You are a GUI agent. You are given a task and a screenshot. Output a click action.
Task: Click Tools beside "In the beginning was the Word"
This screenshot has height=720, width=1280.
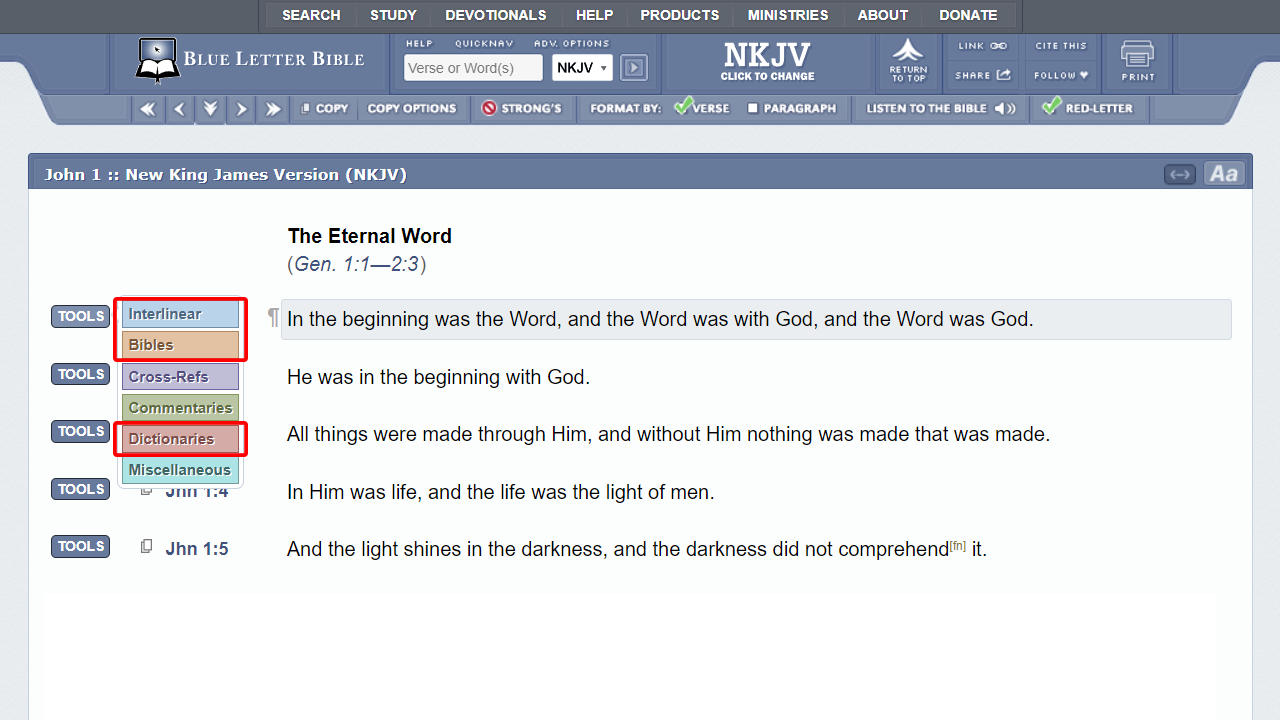coord(81,317)
